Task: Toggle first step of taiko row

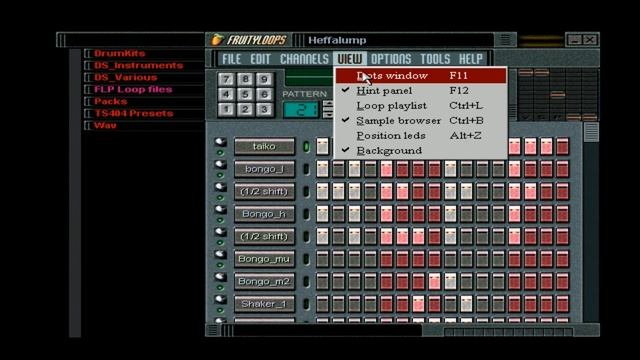Action: point(322,146)
